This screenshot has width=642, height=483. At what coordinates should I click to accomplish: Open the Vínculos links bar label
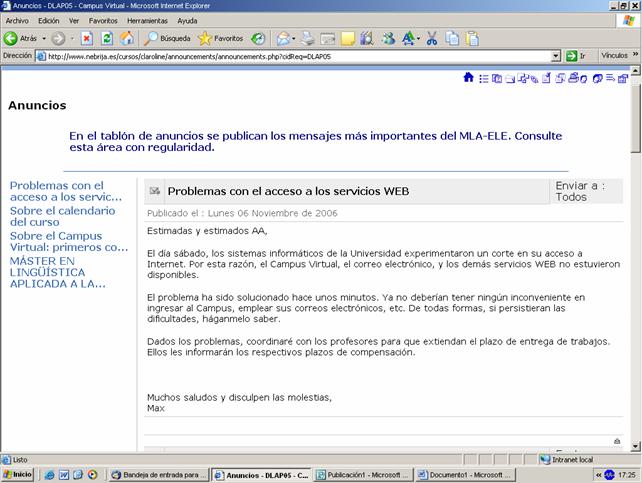[614, 55]
